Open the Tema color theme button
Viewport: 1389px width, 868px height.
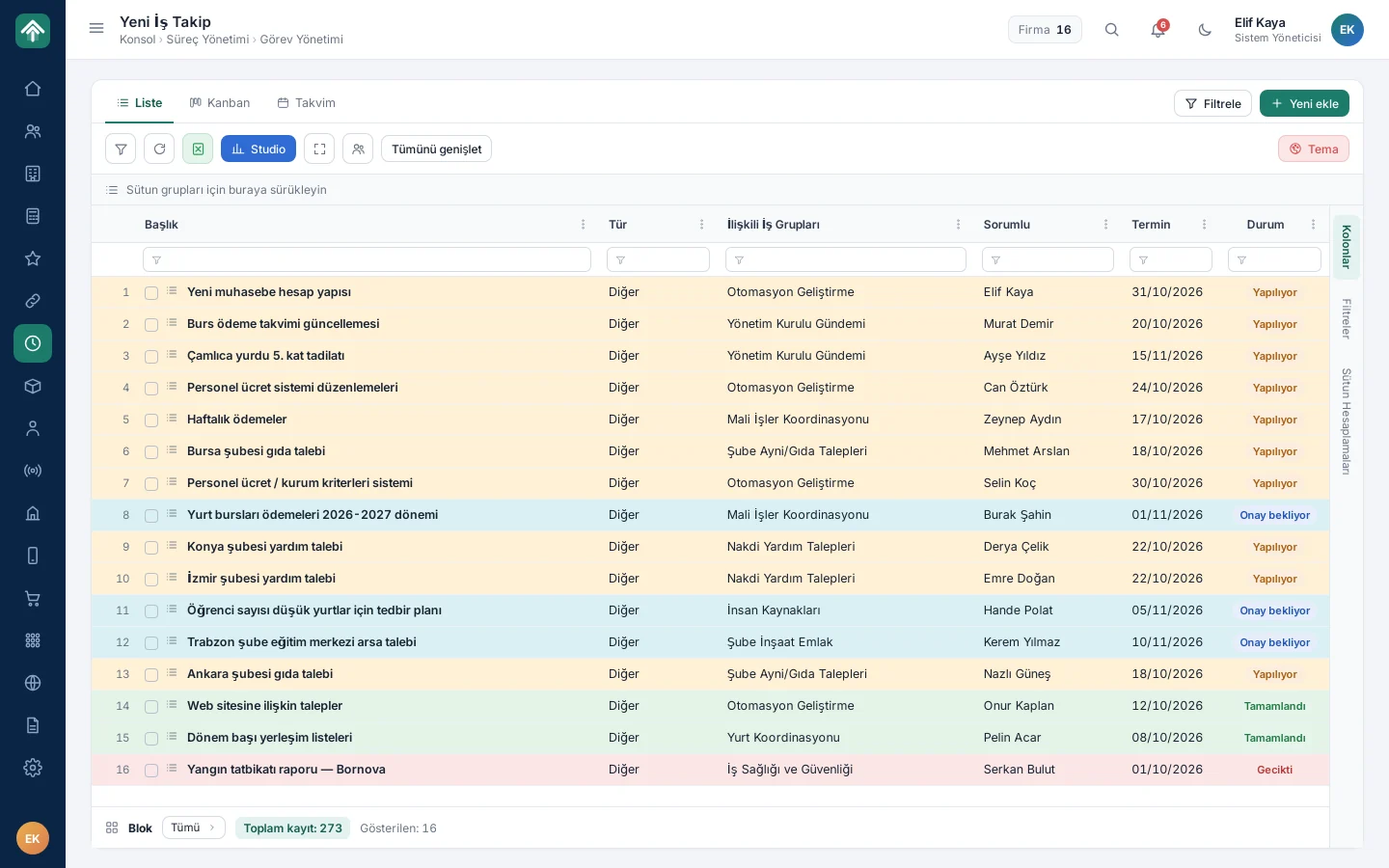(1314, 149)
